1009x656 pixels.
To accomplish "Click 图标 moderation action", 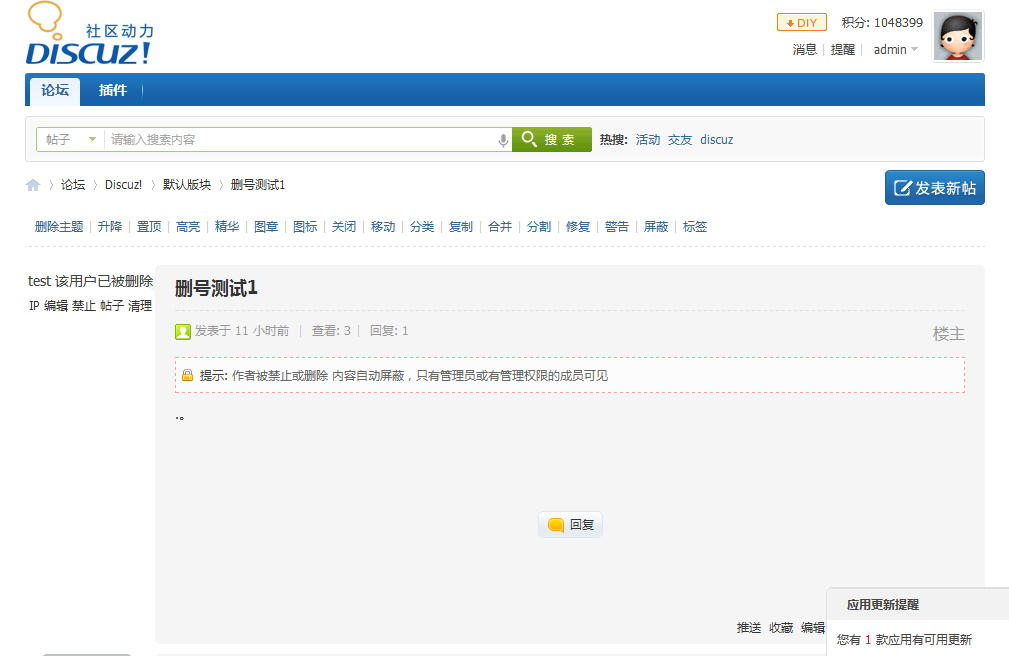I will pos(305,227).
